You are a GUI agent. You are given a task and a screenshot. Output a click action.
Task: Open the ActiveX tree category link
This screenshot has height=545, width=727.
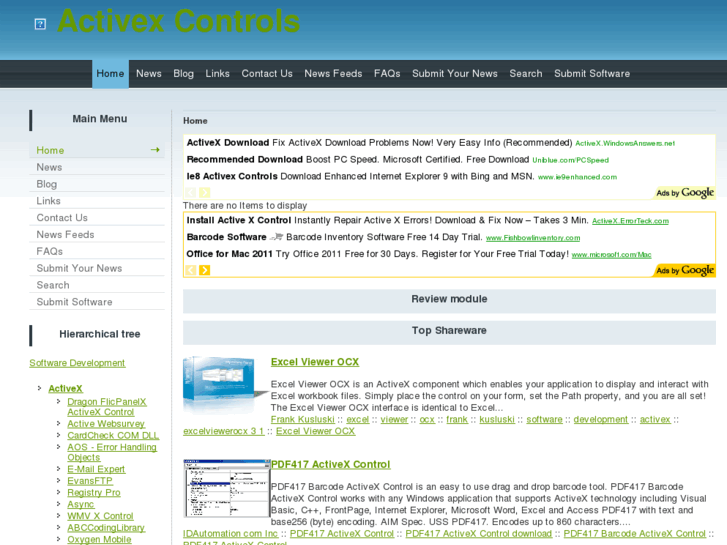coord(65,389)
